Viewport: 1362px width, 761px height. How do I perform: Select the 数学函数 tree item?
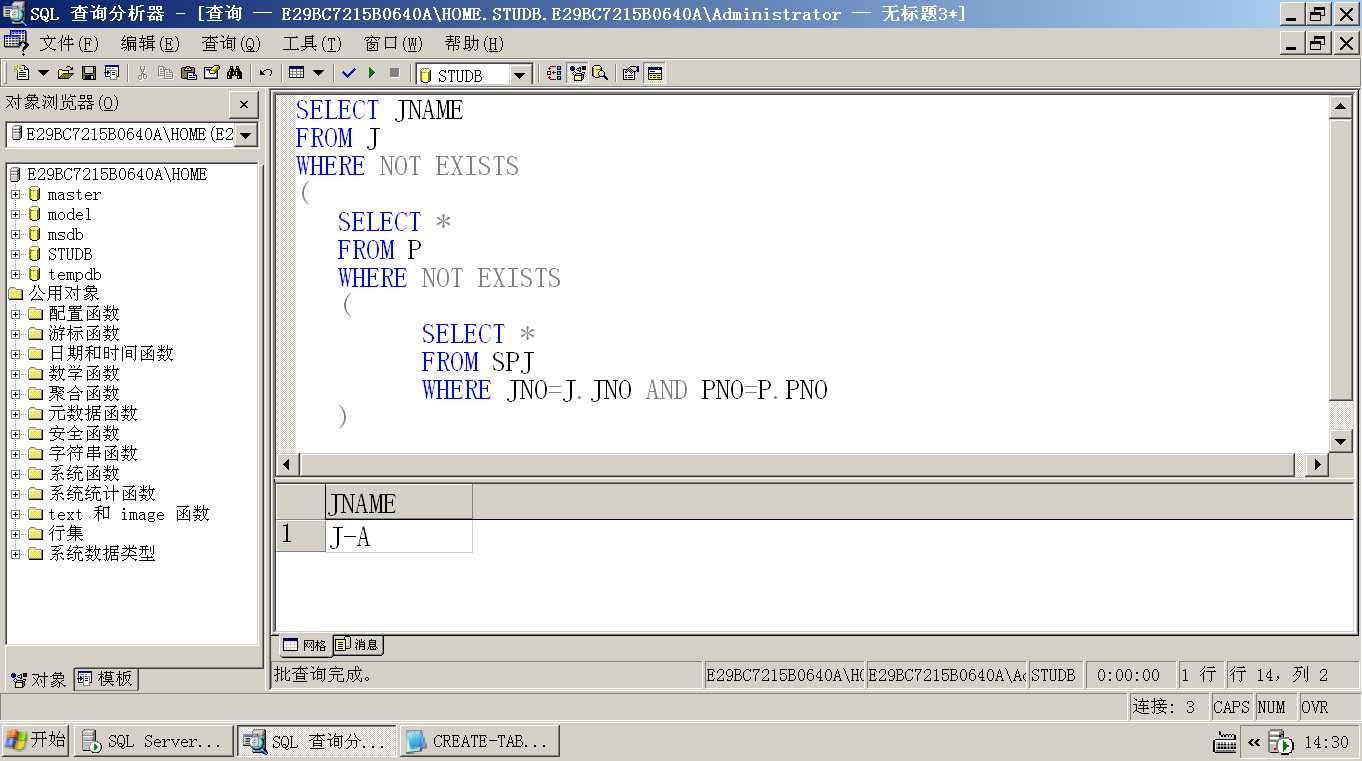(x=84, y=374)
